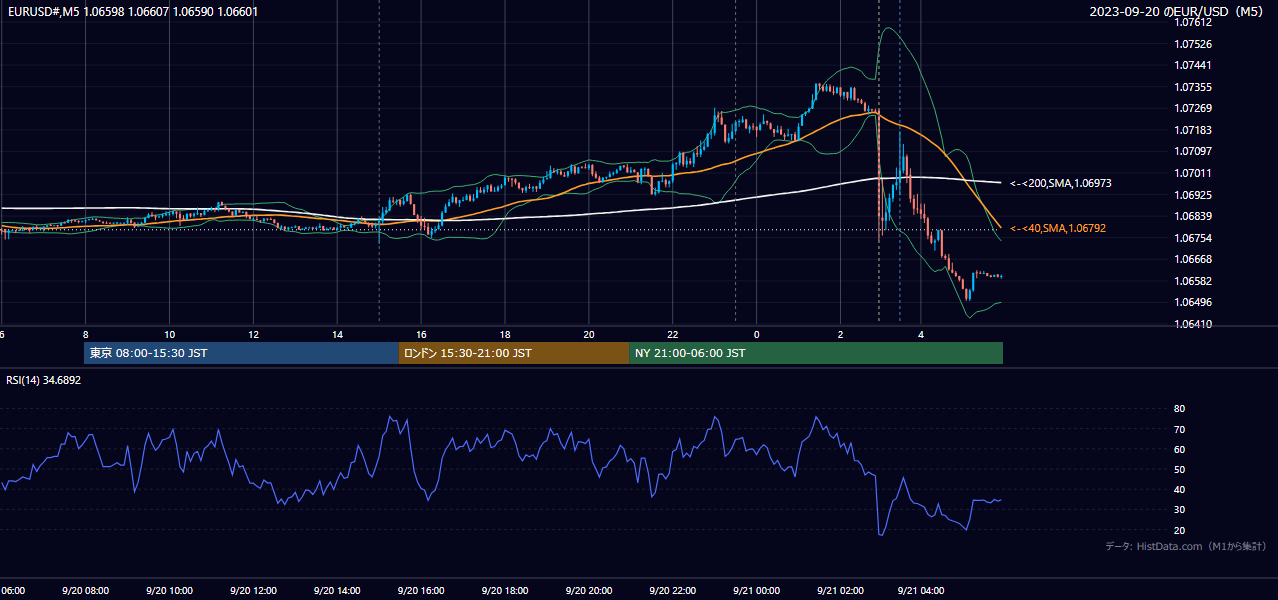
Task: Click the 9/20 16:00 date label
Action: [x=421, y=591]
